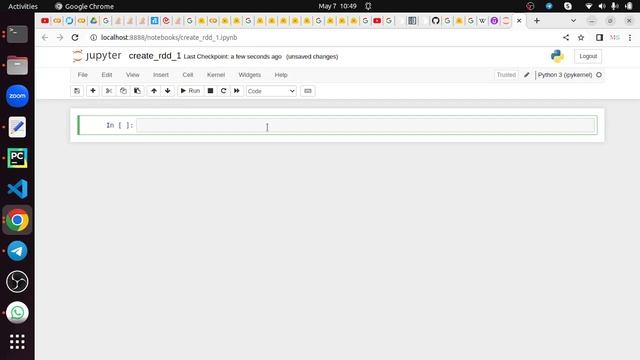Switch to the GitHub tab
Viewport: 640px width, 360px height.
click(x=436, y=20)
